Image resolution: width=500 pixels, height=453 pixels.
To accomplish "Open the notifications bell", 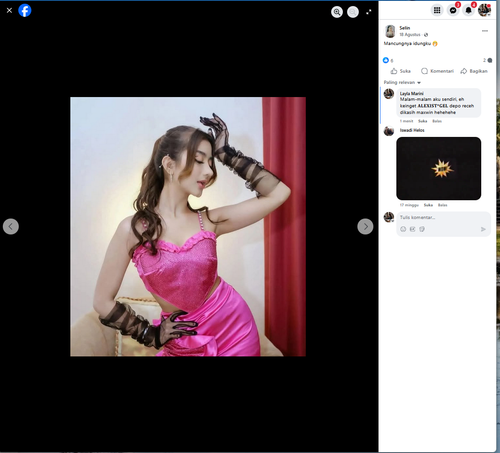I will (x=469, y=10).
